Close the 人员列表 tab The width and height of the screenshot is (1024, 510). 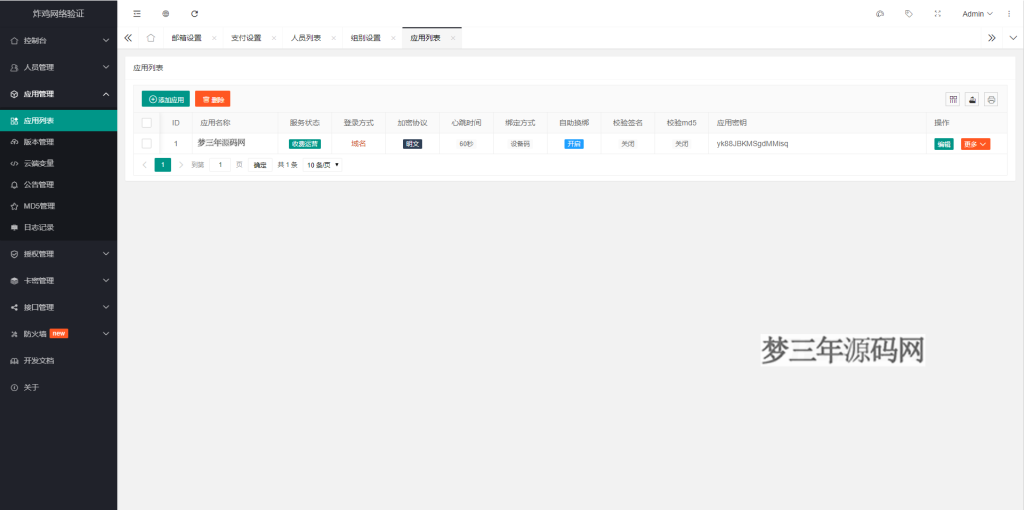pyautogui.click(x=333, y=38)
